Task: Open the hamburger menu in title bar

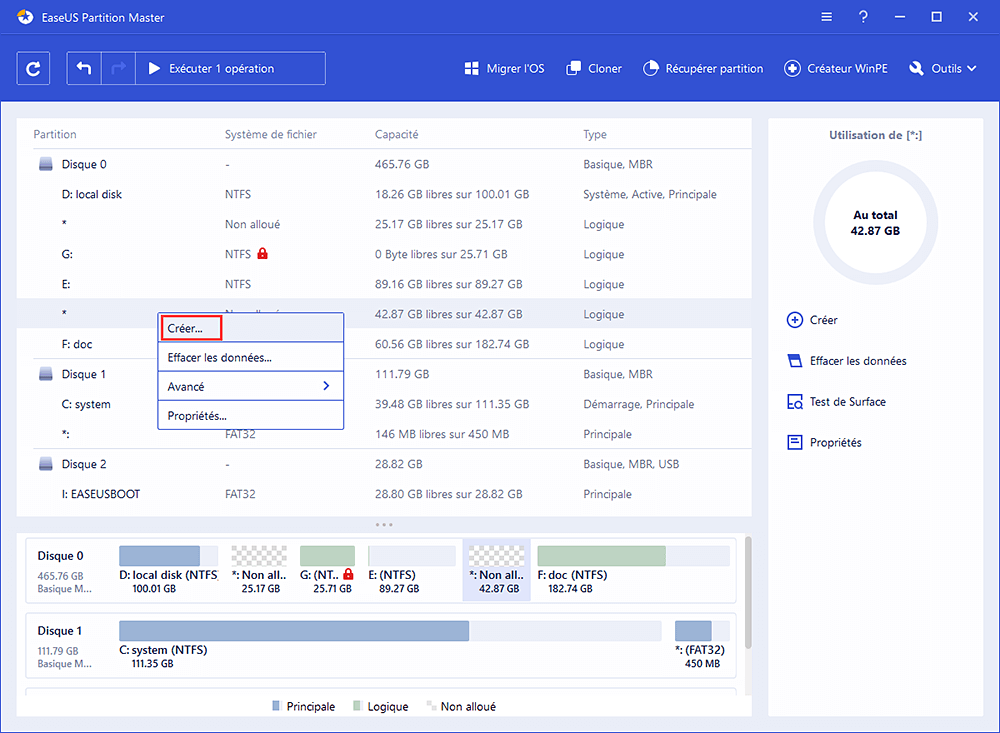Action: click(x=827, y=17)
